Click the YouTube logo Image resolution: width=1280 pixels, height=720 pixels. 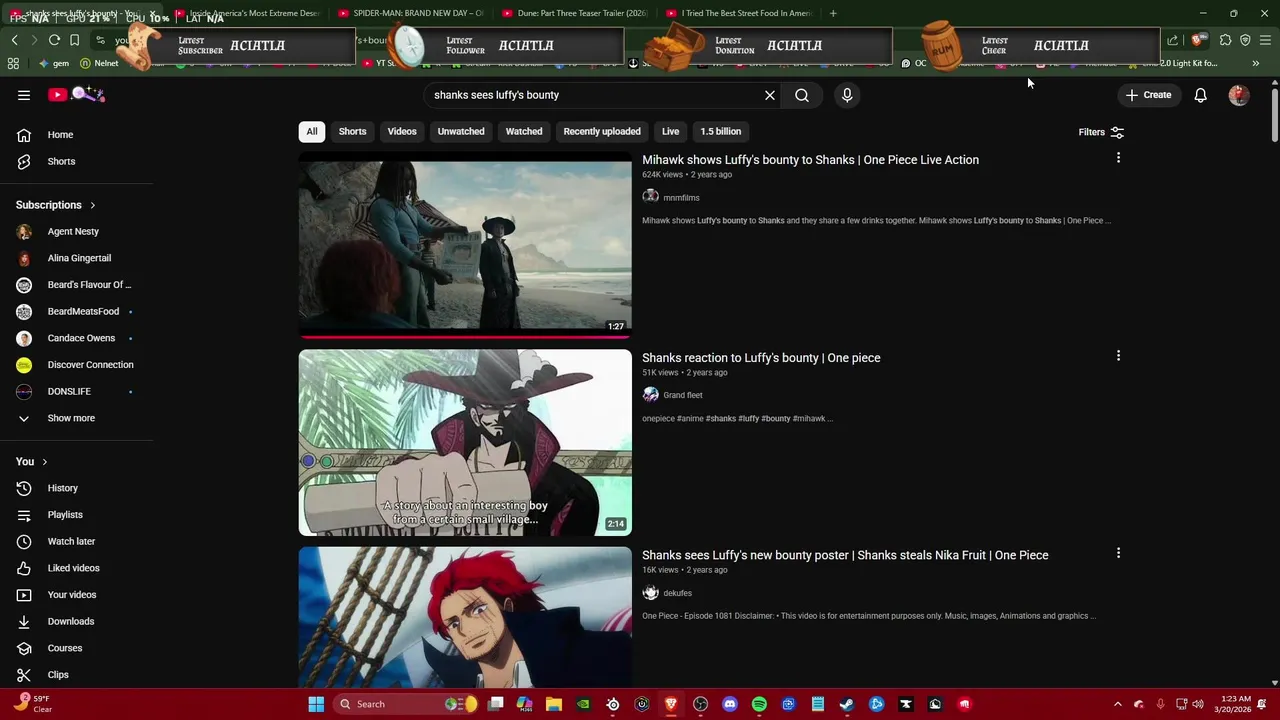[x=76, y=95]
